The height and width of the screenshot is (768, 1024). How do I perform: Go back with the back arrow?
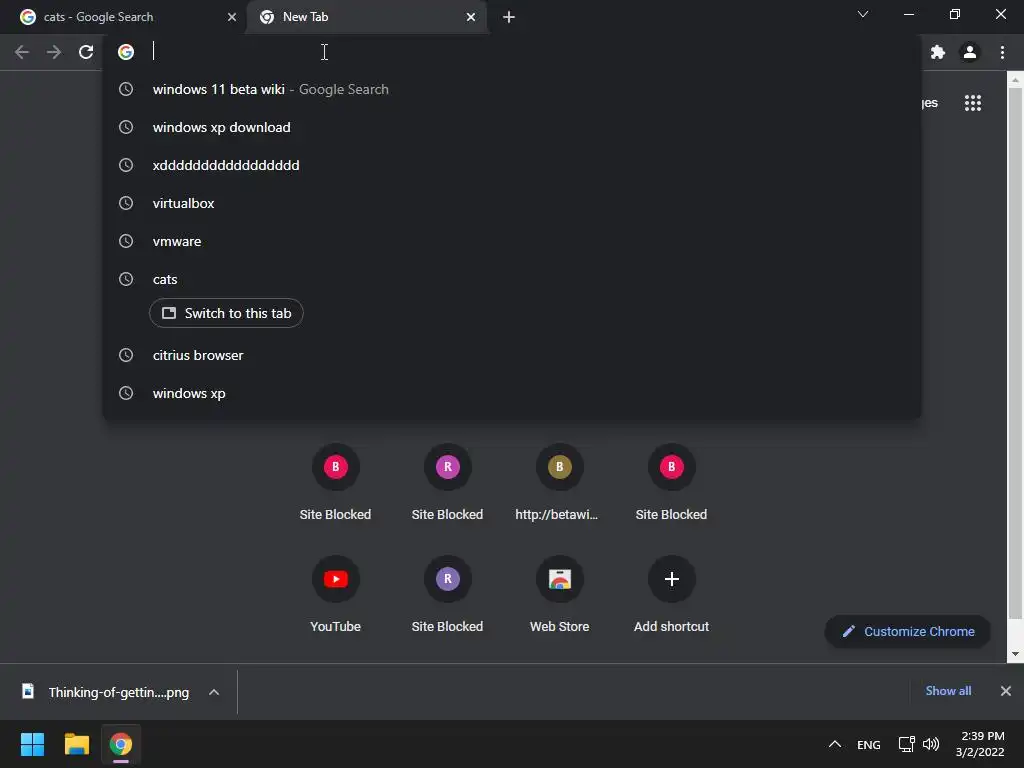pyautogui.click(x=22, y=52)
